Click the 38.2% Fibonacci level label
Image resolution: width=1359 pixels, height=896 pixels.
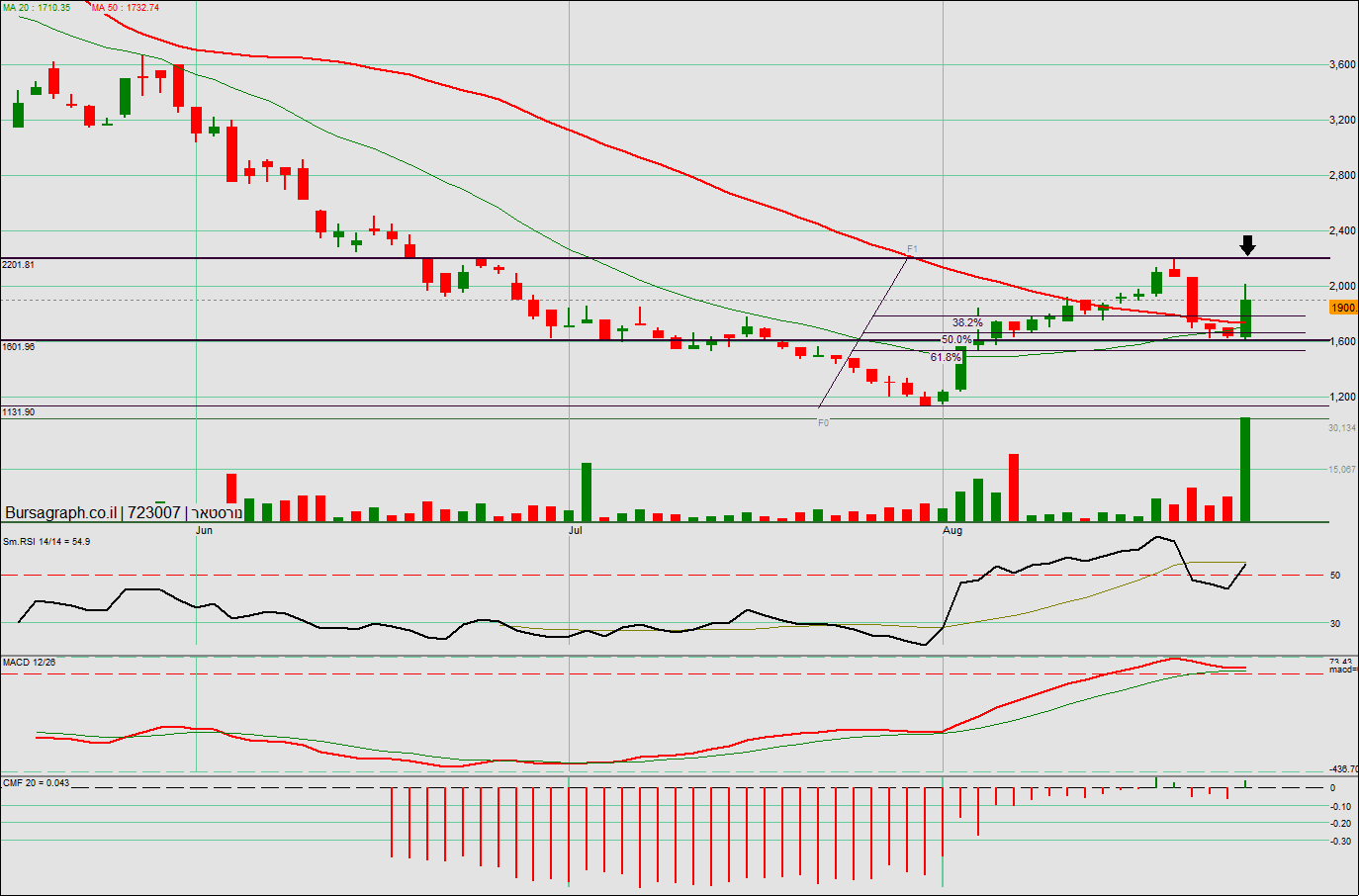point(967,322)
